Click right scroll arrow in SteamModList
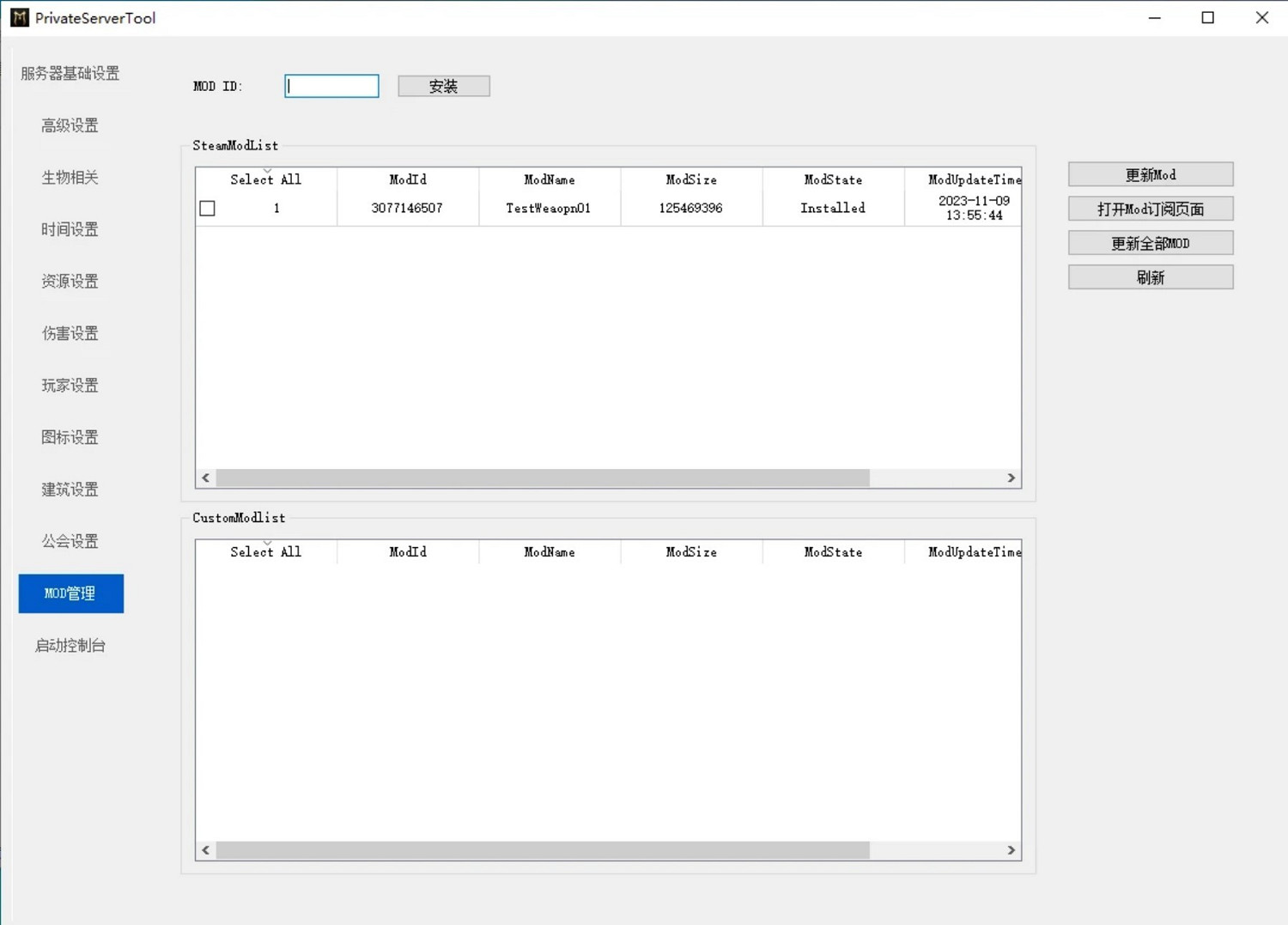Screen dimensions: 1288x925 pyautogui.click(x=1011, y=478)
